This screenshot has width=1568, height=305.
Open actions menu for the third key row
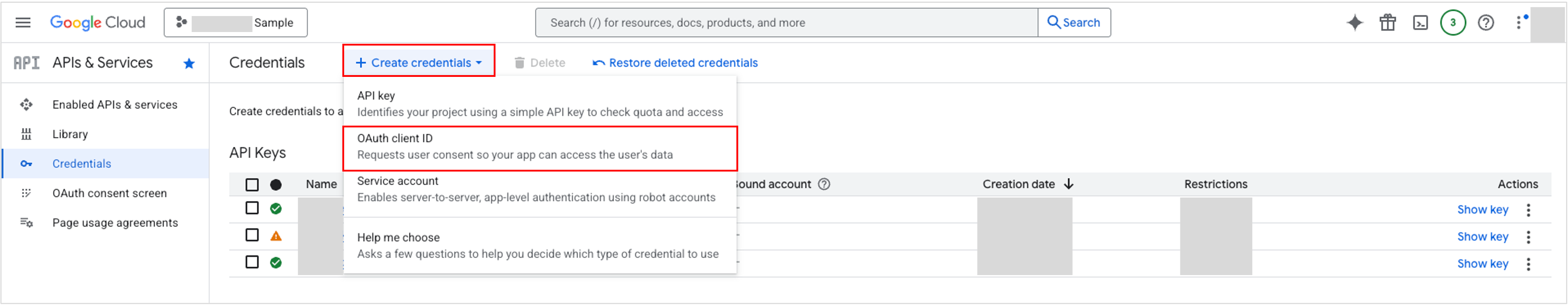[1529, 264]
